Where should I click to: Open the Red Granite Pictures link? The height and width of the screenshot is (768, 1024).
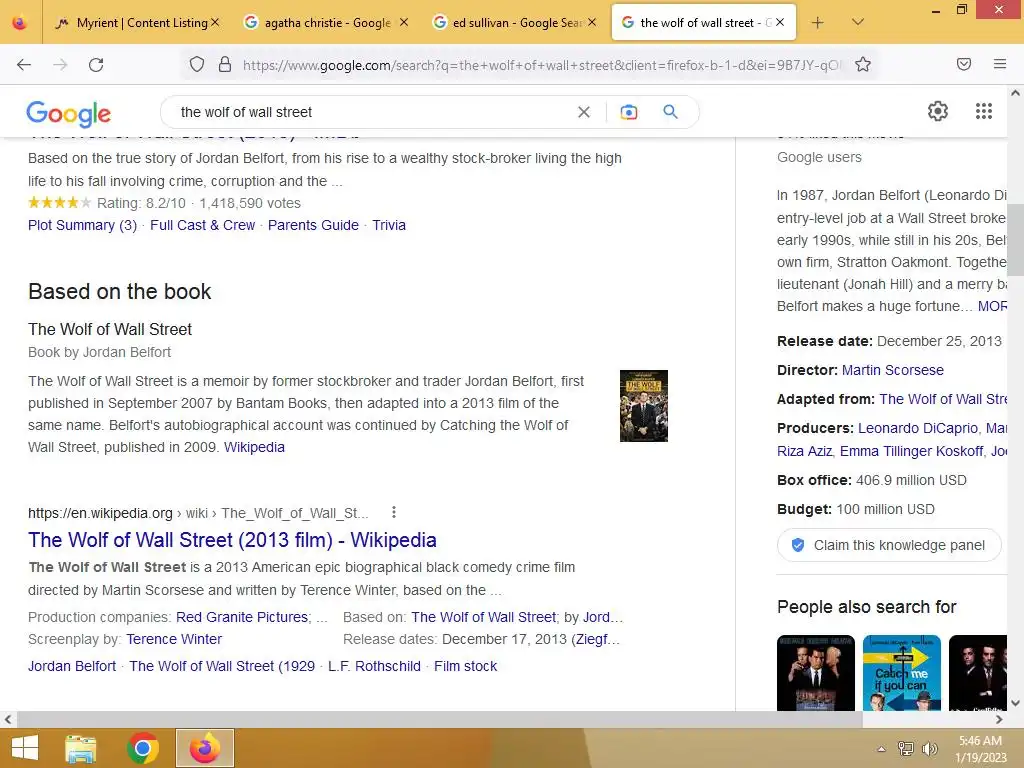242,617
